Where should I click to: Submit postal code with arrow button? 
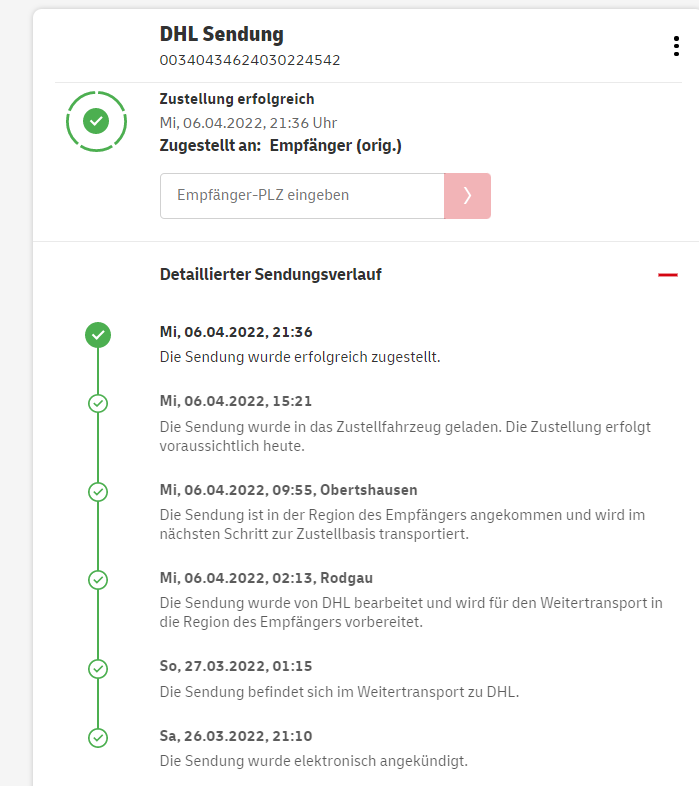coord(467,196)
